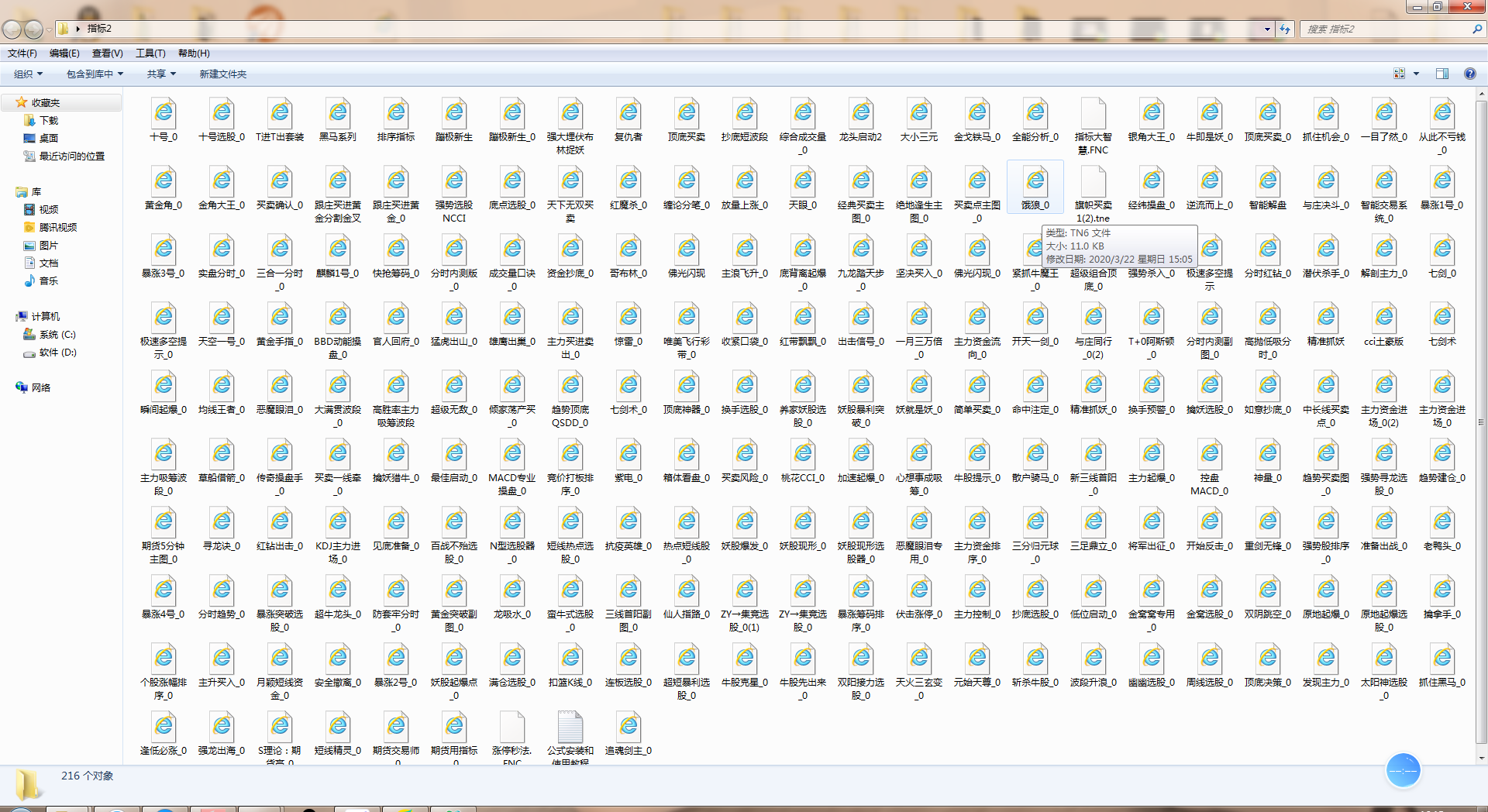This screenshot has width=1488, height=812.
Task: Select the 复仇者 file icon
Action: pyautogui.click(x=629, y=113)
